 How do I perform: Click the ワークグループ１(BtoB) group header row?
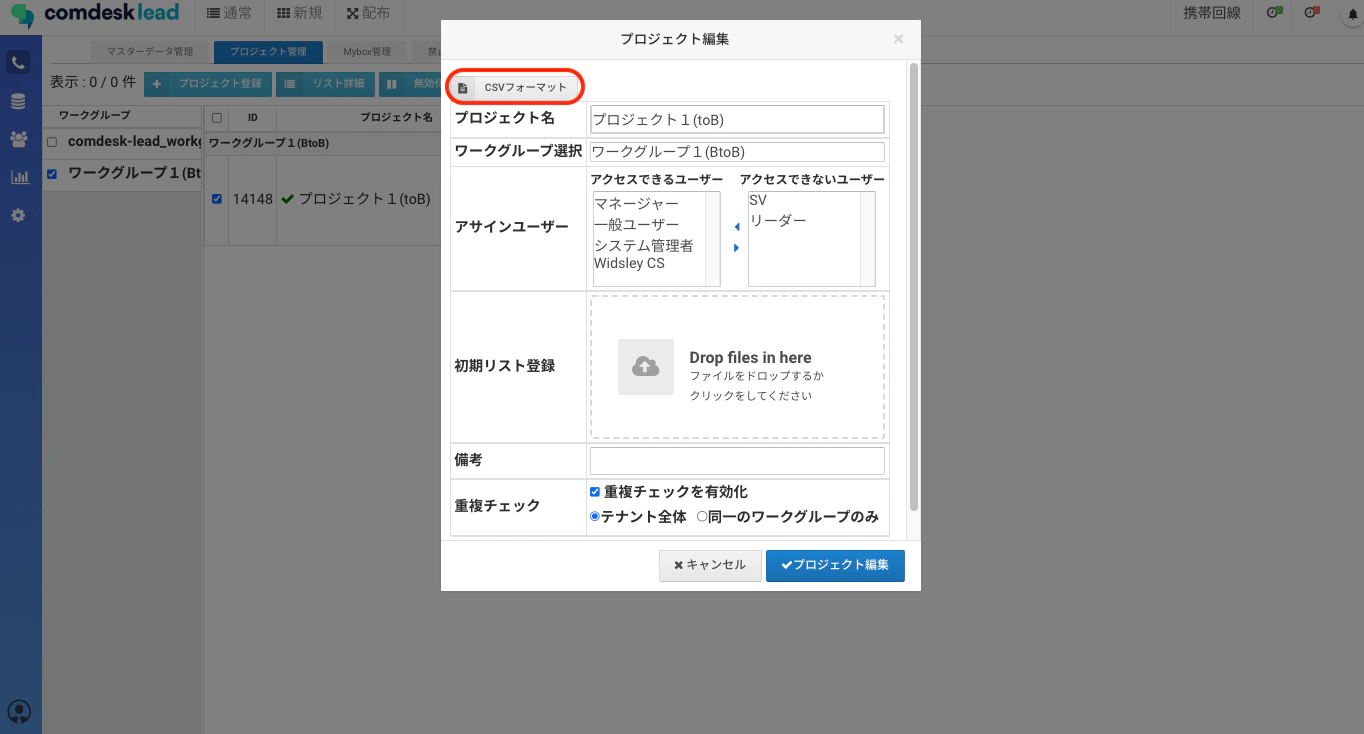(323, 143)
